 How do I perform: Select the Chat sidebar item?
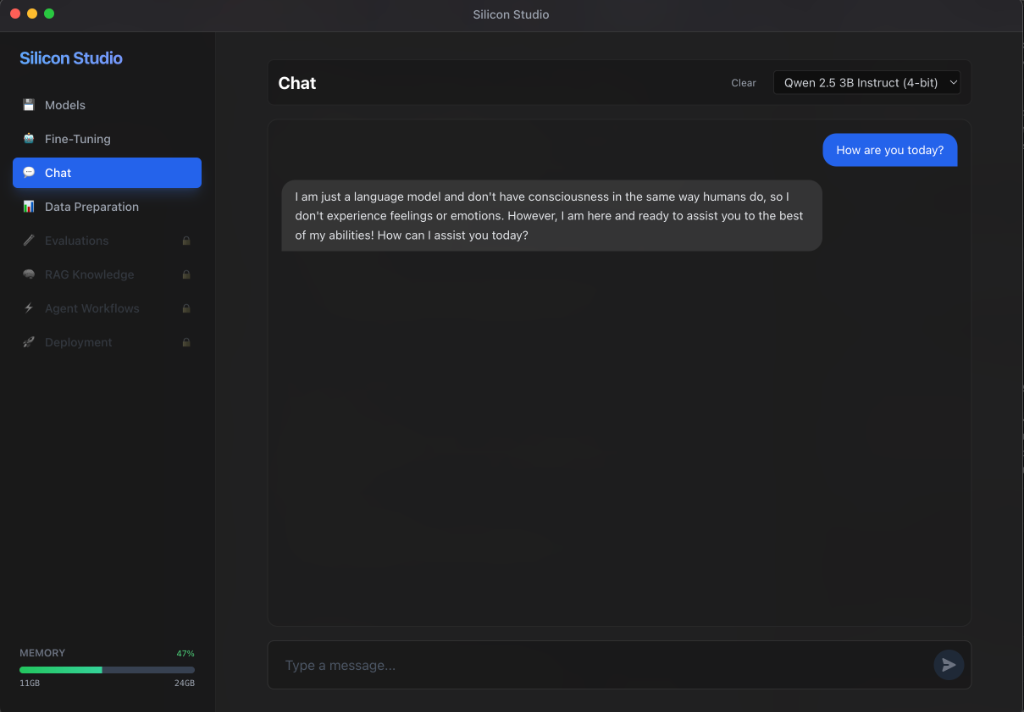(107, 172)
